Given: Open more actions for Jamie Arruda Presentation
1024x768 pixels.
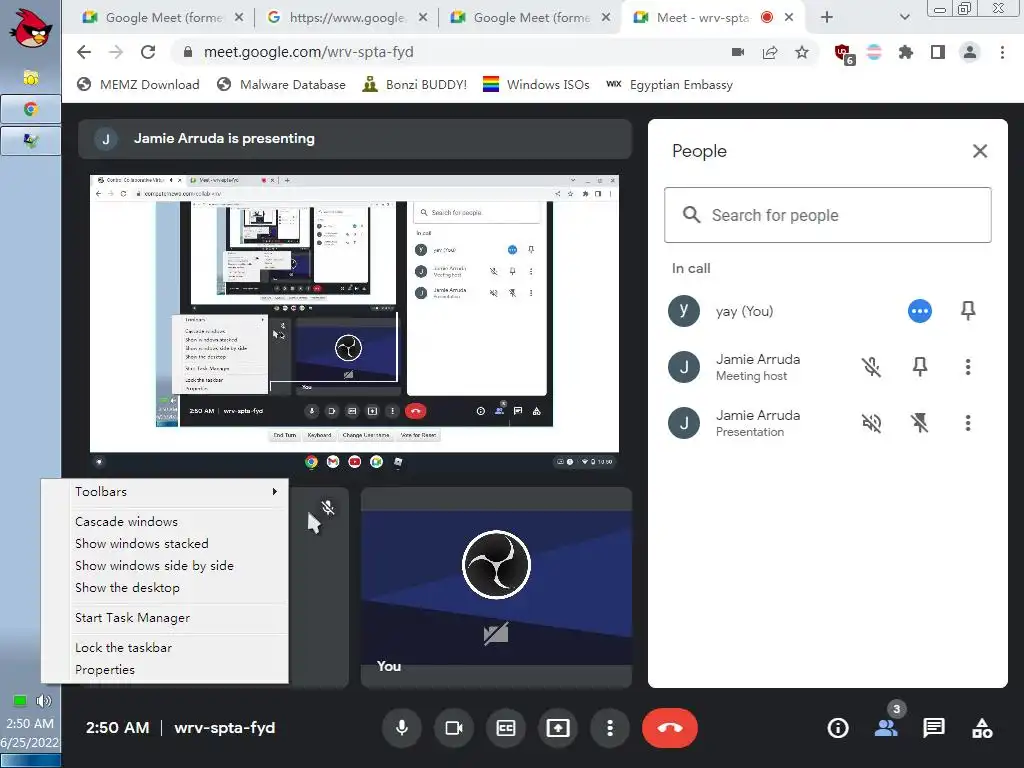Looking at the screenshot, I should tap(968, 423).
